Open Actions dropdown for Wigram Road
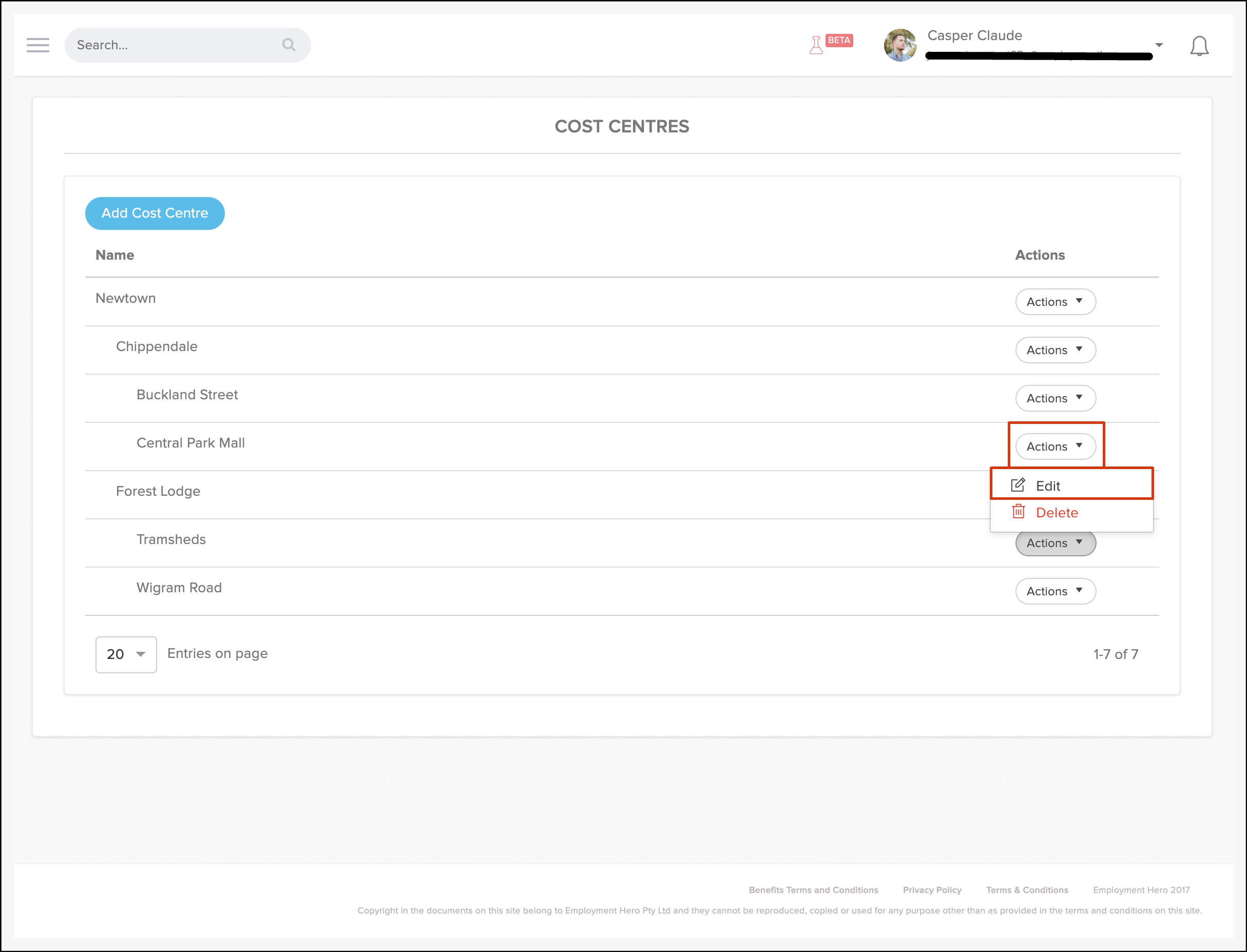This screenshot has height=952, width=1247. click(x=1055, y=591)
